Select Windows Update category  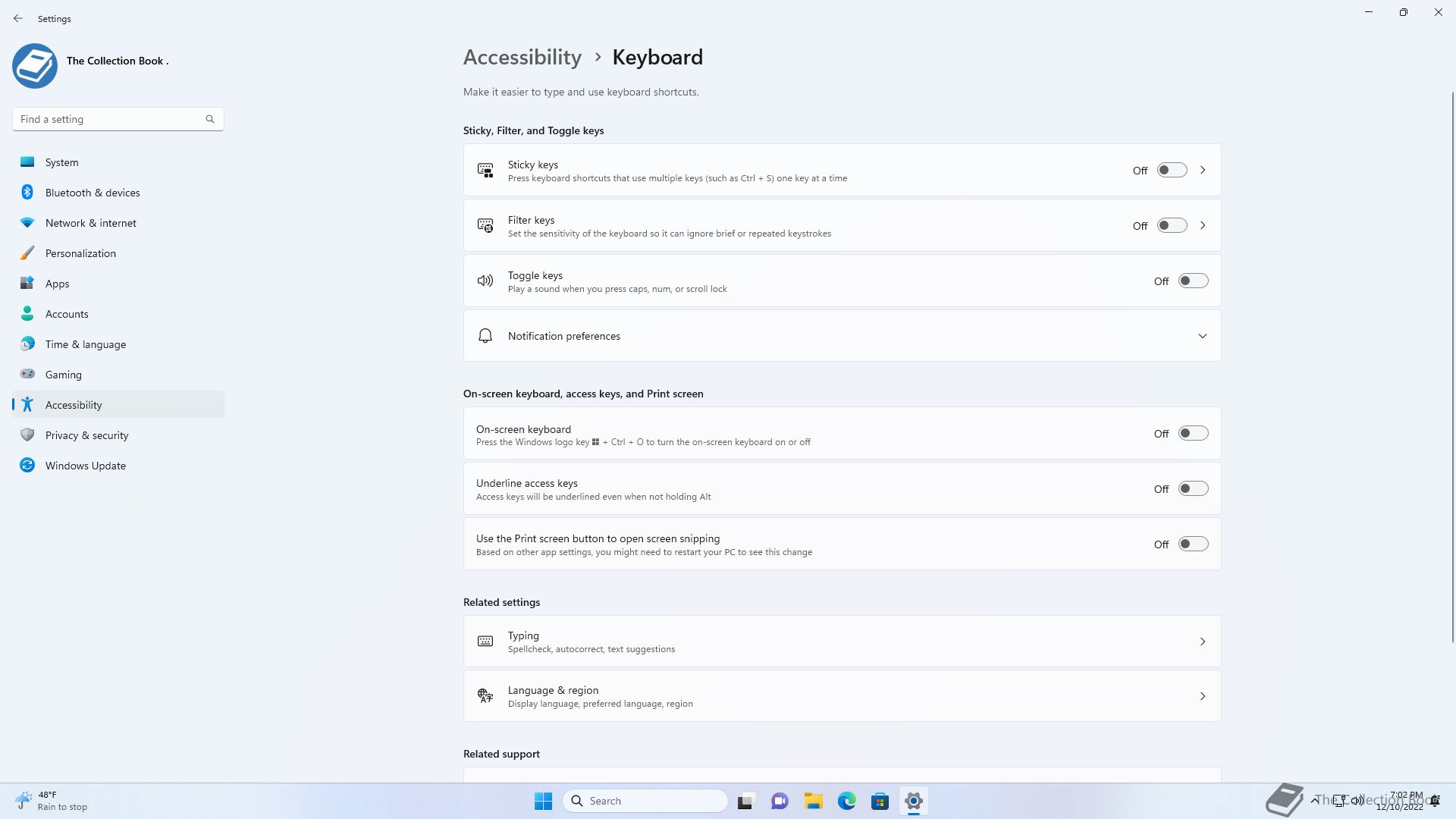pos(118,465)
